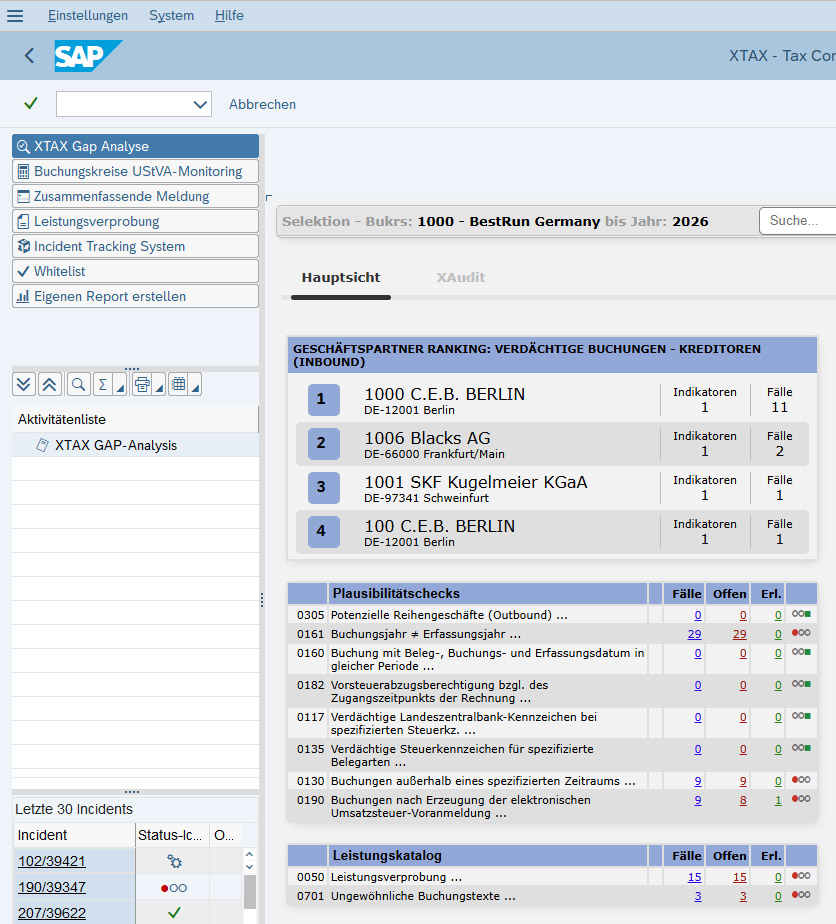836x924 pixels.
Task: Click the incidents list scrollbar thumb
Action: (250, 892)
